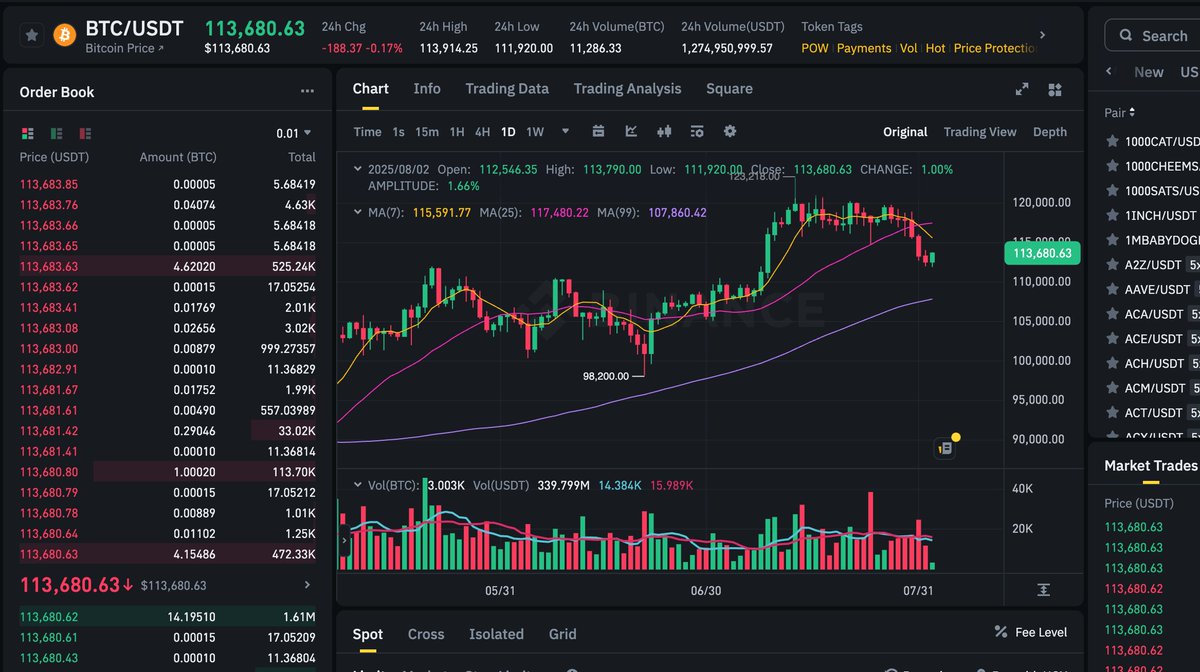Screen dimensions: 1200x672
Task: Click the reset chart scale icon
Action: click(x=1043, y=590)
